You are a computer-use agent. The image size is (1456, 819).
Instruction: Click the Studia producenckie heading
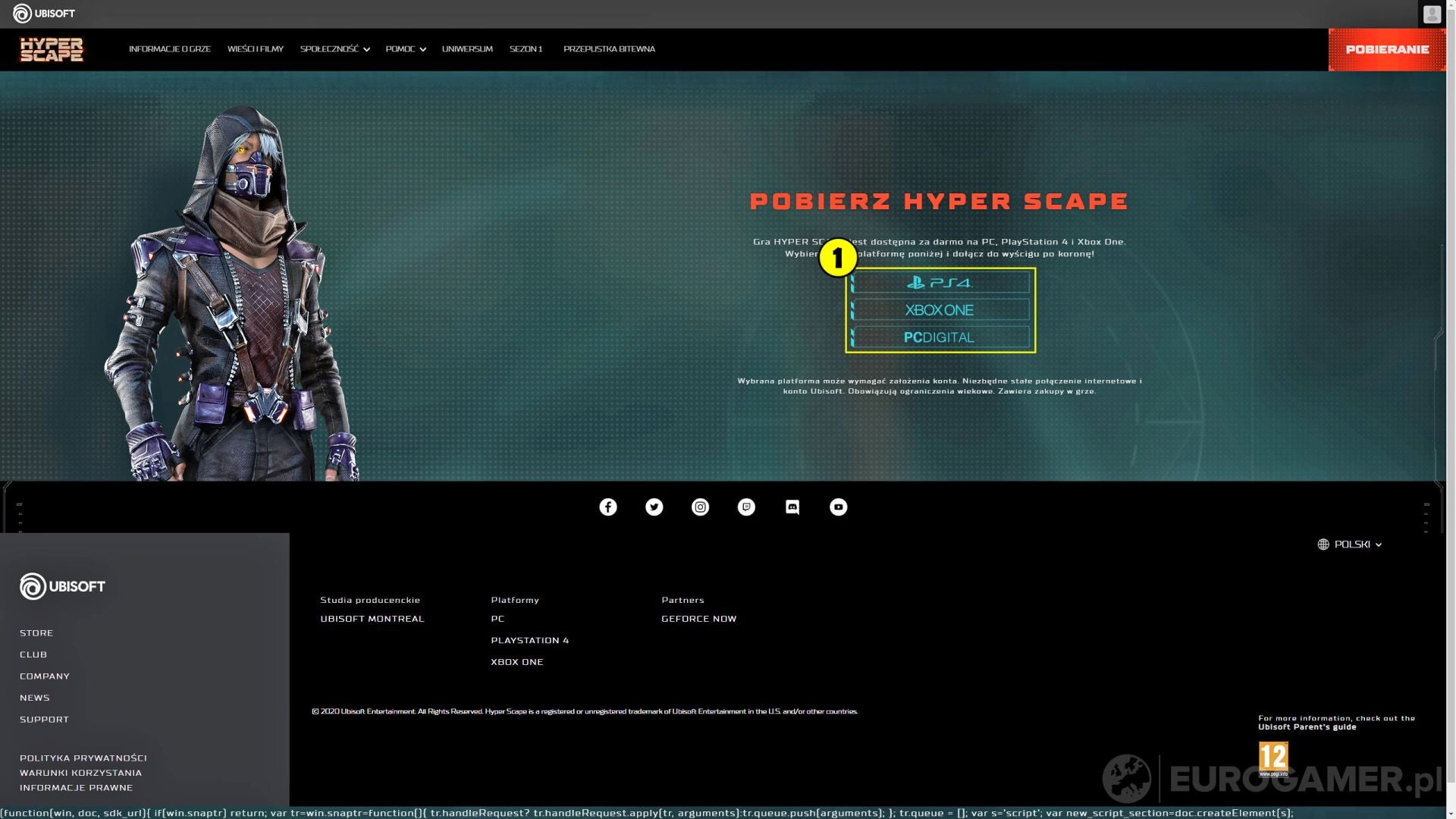(370, 600)
